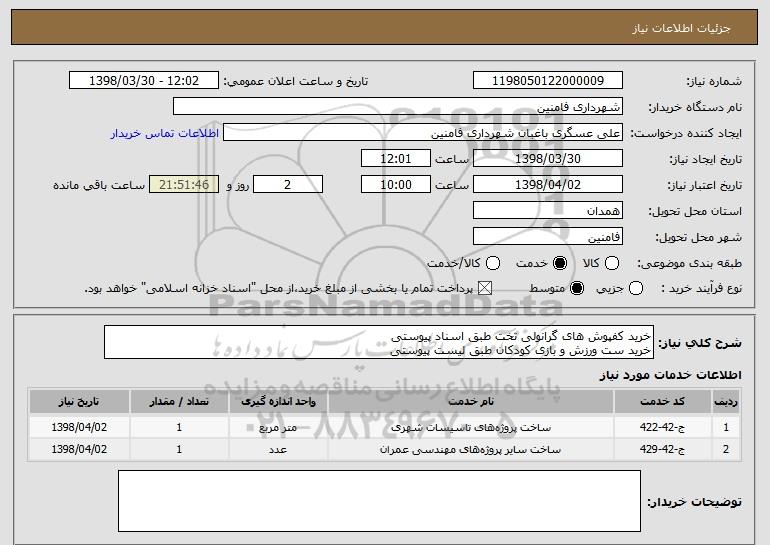Viewport: 770px width, 545px height.
Task: Click the تعداد / مقدار column header
Action: tap(179, 402)
